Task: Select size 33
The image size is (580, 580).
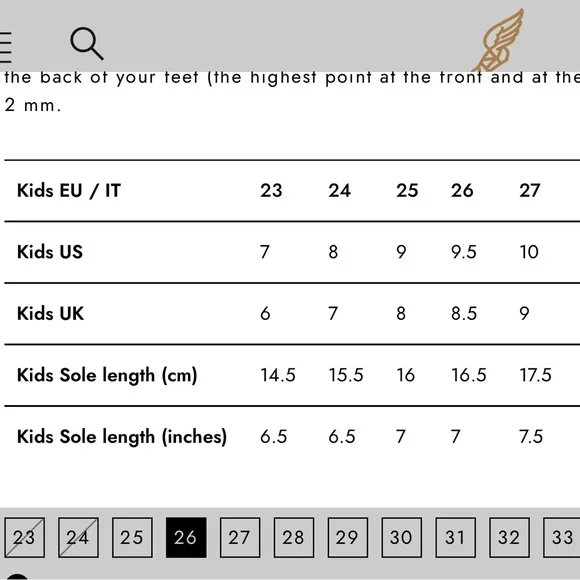Action: [562, 537]
